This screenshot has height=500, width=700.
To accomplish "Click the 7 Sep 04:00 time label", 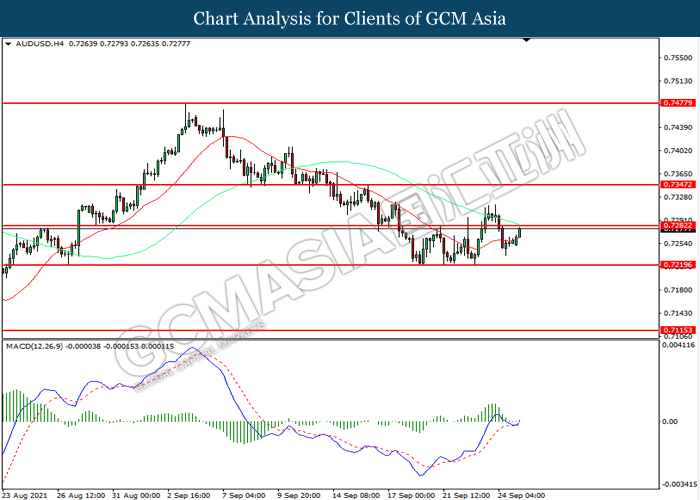I will click(x=244, y=496).
